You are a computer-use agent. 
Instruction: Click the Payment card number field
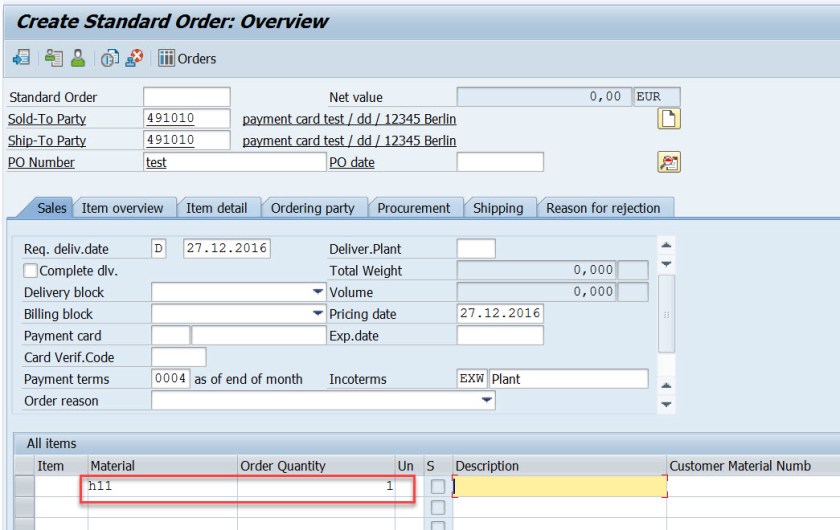click(x=259, y=335)
